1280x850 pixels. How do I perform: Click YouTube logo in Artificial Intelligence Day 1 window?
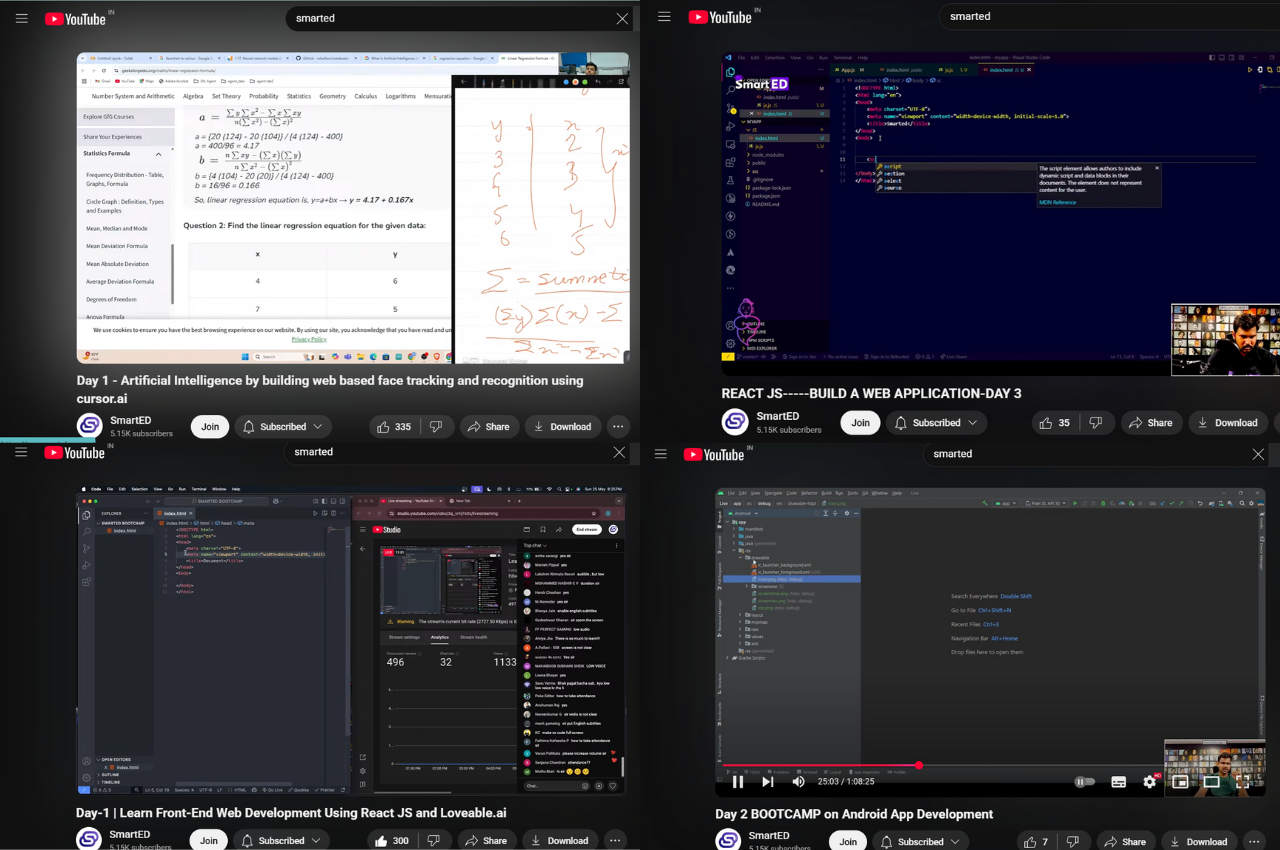[75, 19]
